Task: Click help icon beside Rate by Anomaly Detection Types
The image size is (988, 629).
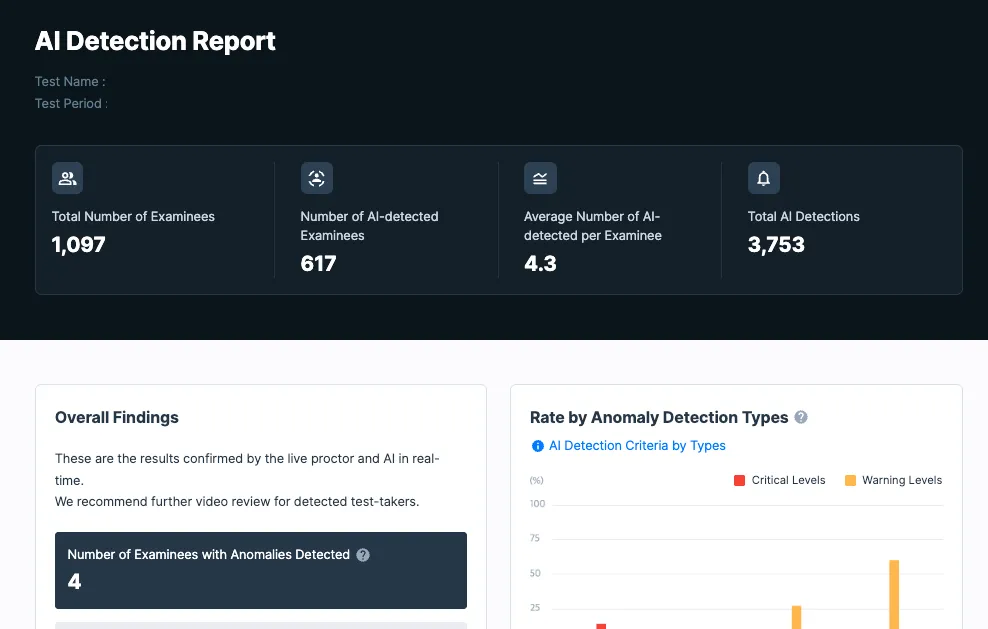Action: tap(801, 417)
